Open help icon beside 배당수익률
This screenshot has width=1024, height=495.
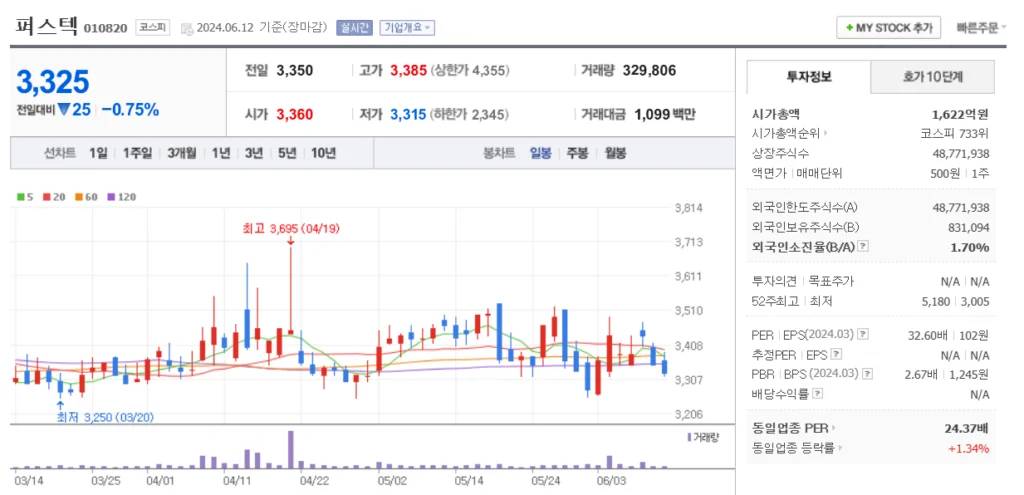[818, 394]
